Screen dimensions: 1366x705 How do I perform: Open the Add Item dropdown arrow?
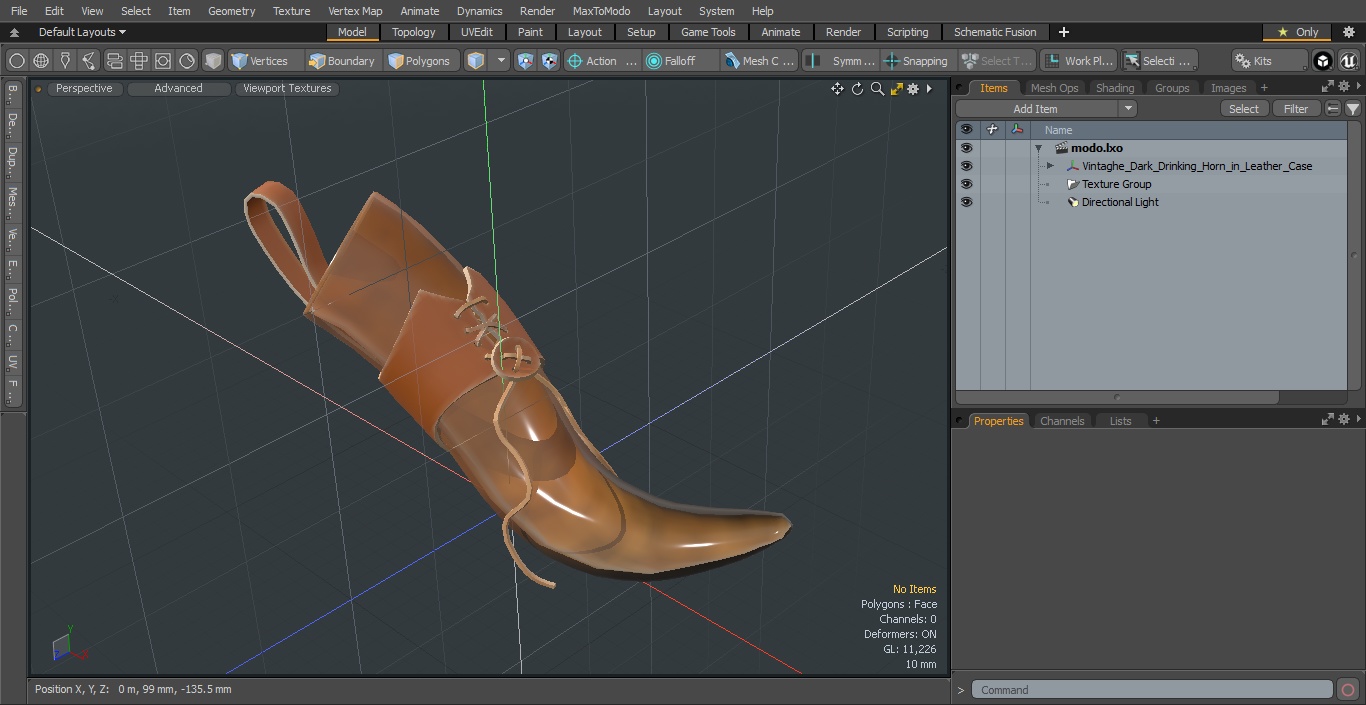click(x=1128, y=109)
